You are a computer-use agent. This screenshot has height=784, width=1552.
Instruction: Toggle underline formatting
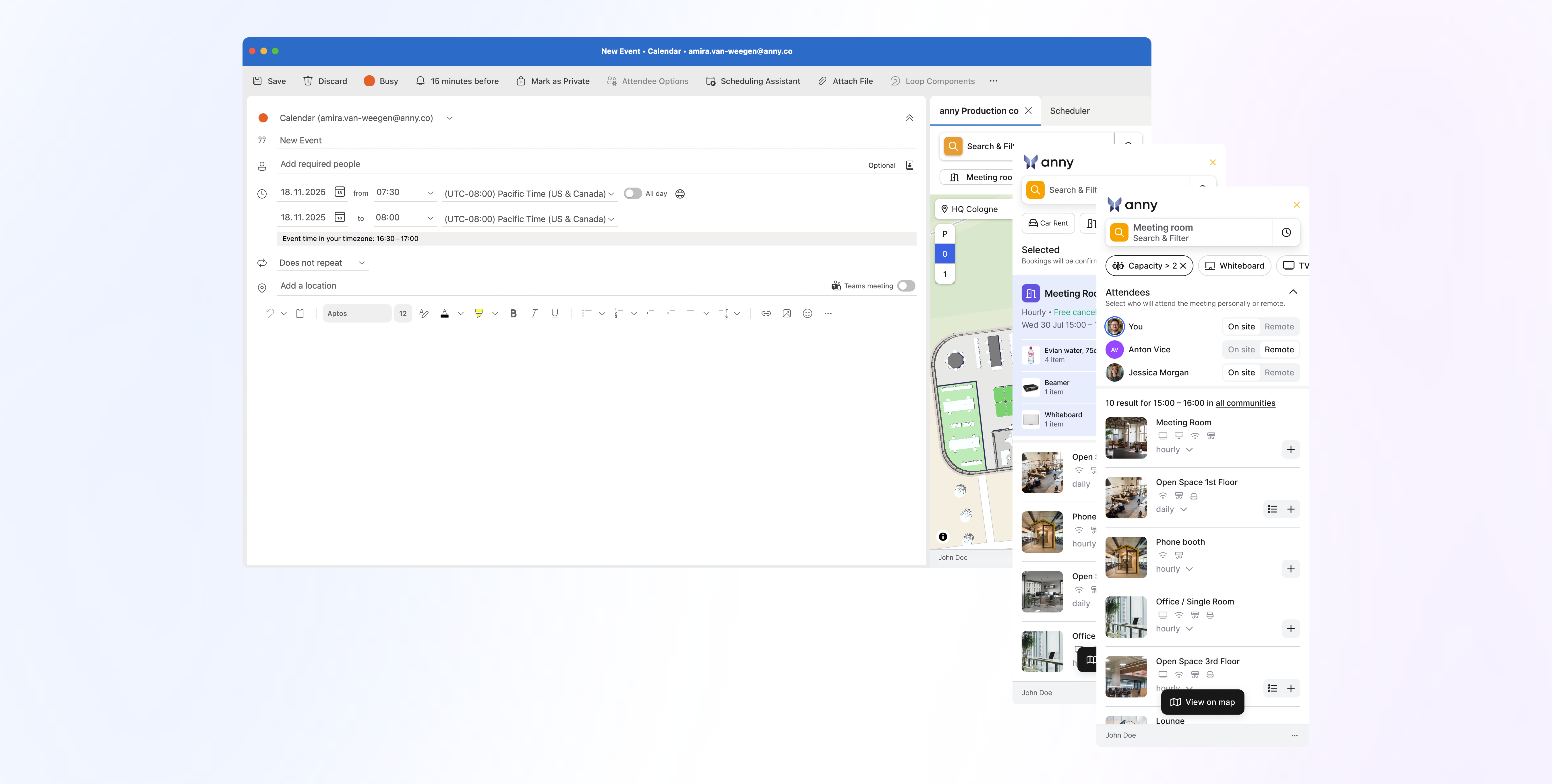point(555,313)
